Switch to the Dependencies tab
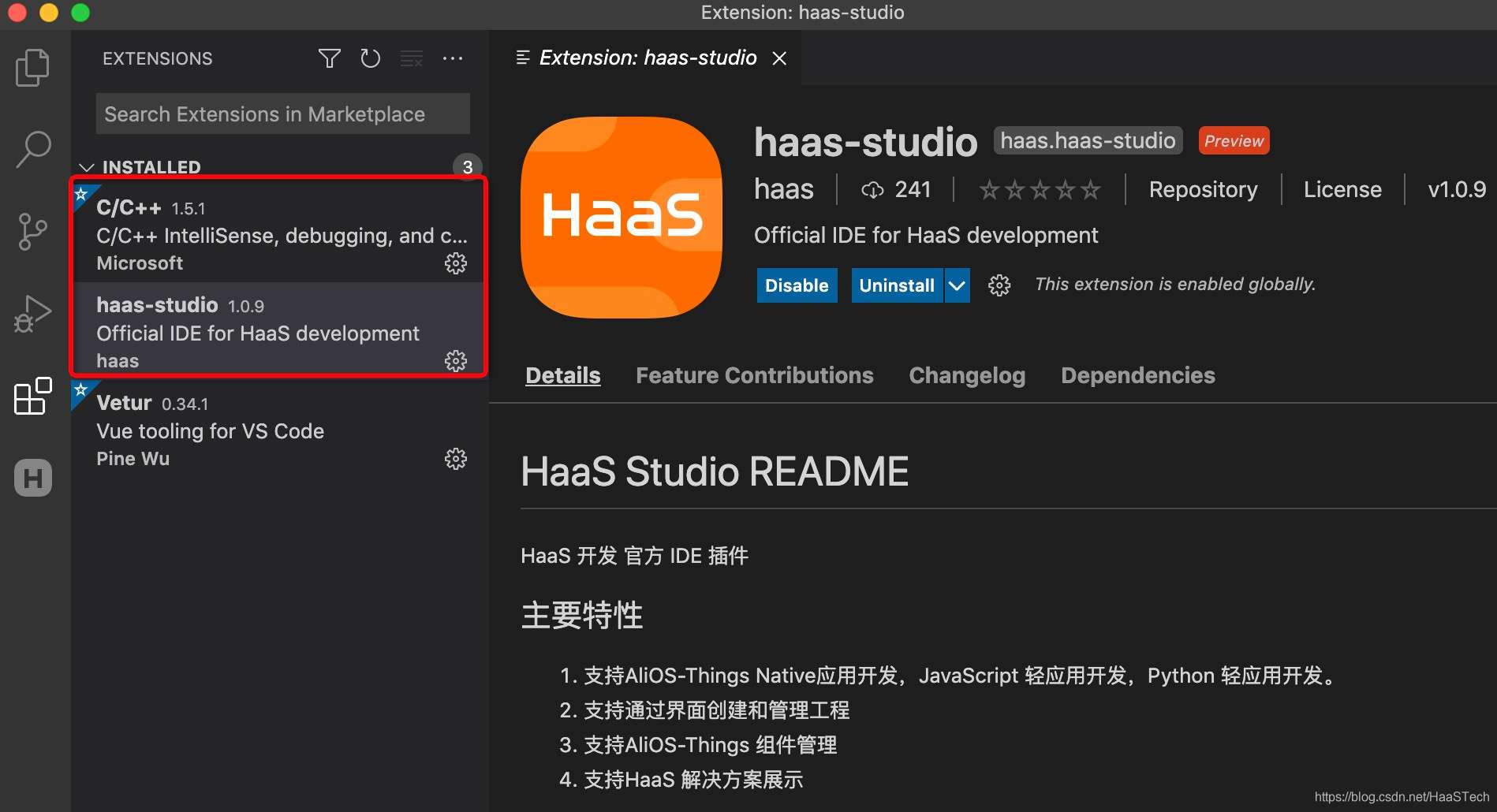Screen dimensions: 1497x812 click(x=1138, y=375)
